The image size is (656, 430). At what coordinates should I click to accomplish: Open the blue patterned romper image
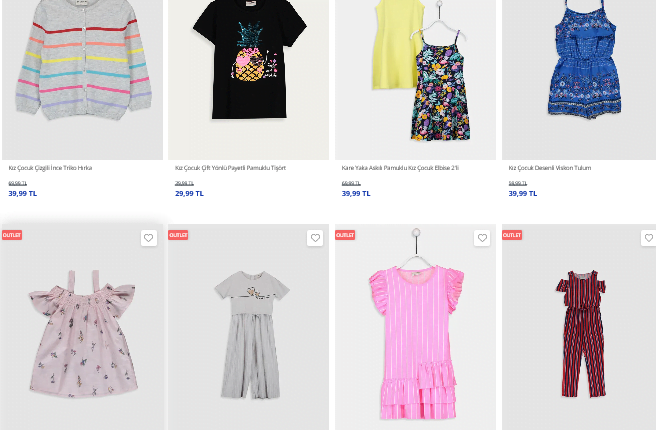[x=579, y=79]
